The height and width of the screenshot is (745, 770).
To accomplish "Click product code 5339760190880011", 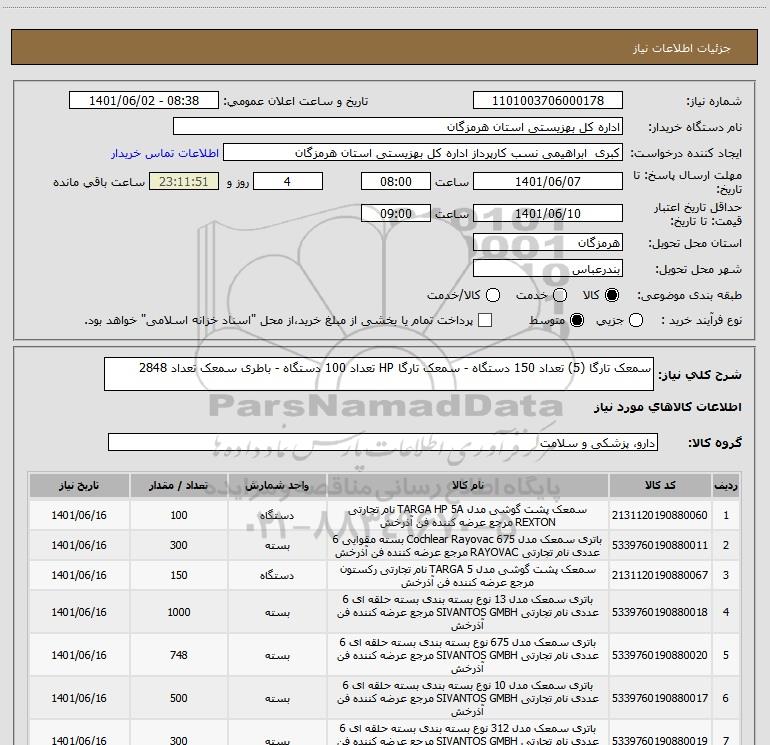I will coord(660,545).
